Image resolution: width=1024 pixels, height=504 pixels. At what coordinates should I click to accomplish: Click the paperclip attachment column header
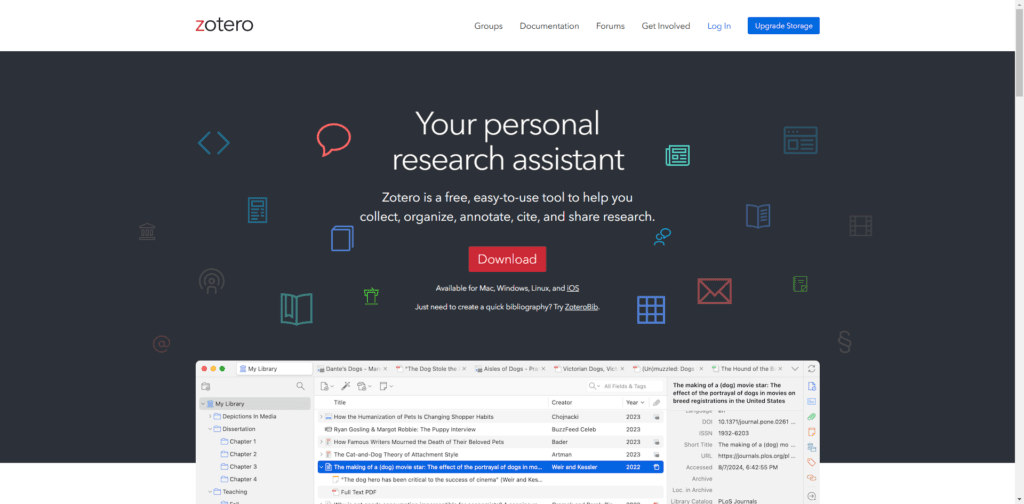[x=656, y=403]
